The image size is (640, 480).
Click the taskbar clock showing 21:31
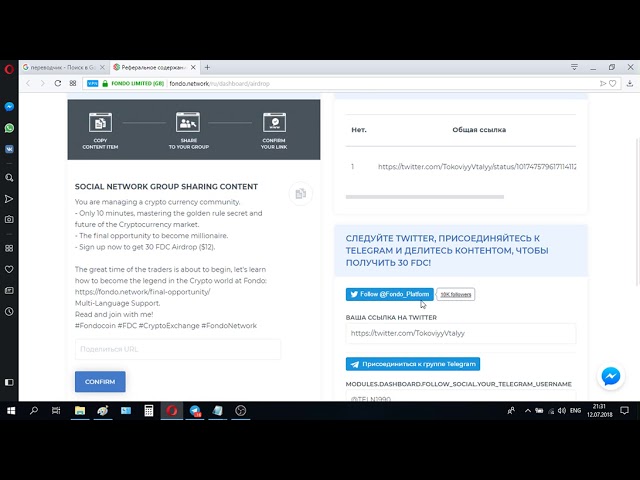(x=600, y=411)
